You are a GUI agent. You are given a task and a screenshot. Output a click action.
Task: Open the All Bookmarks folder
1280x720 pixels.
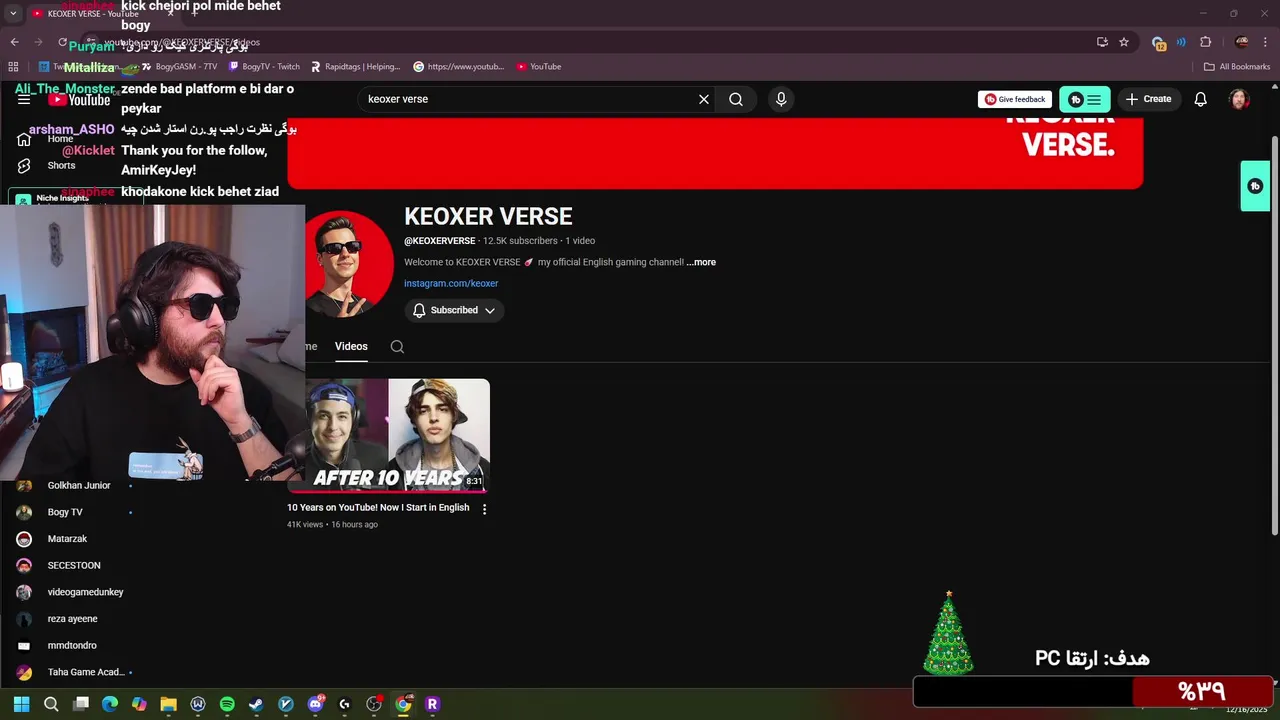point(1237,67)
